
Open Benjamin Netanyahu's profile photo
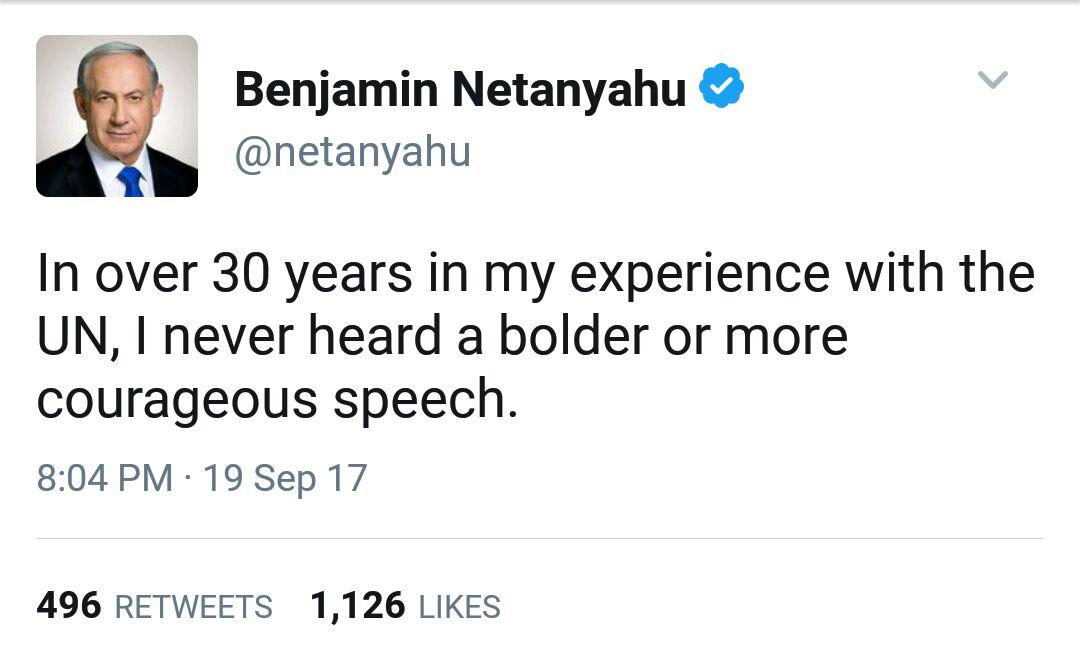click(117, 116)
